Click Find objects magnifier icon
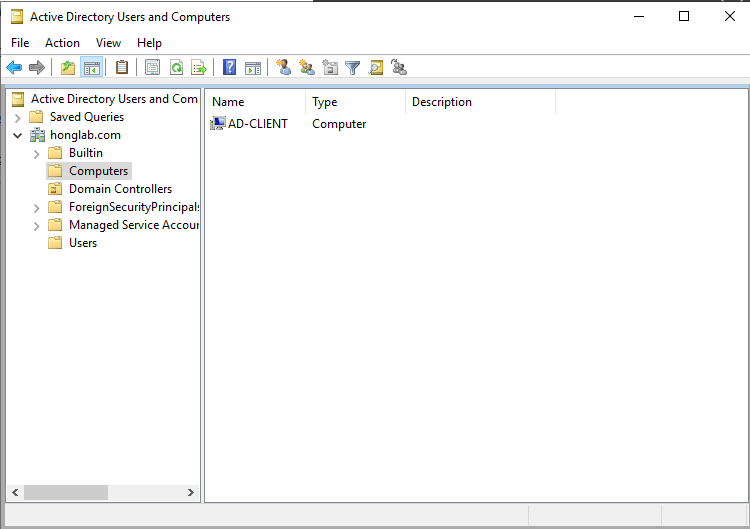The width and height of the screenshot is (750, 529). [x=376, y=67]
